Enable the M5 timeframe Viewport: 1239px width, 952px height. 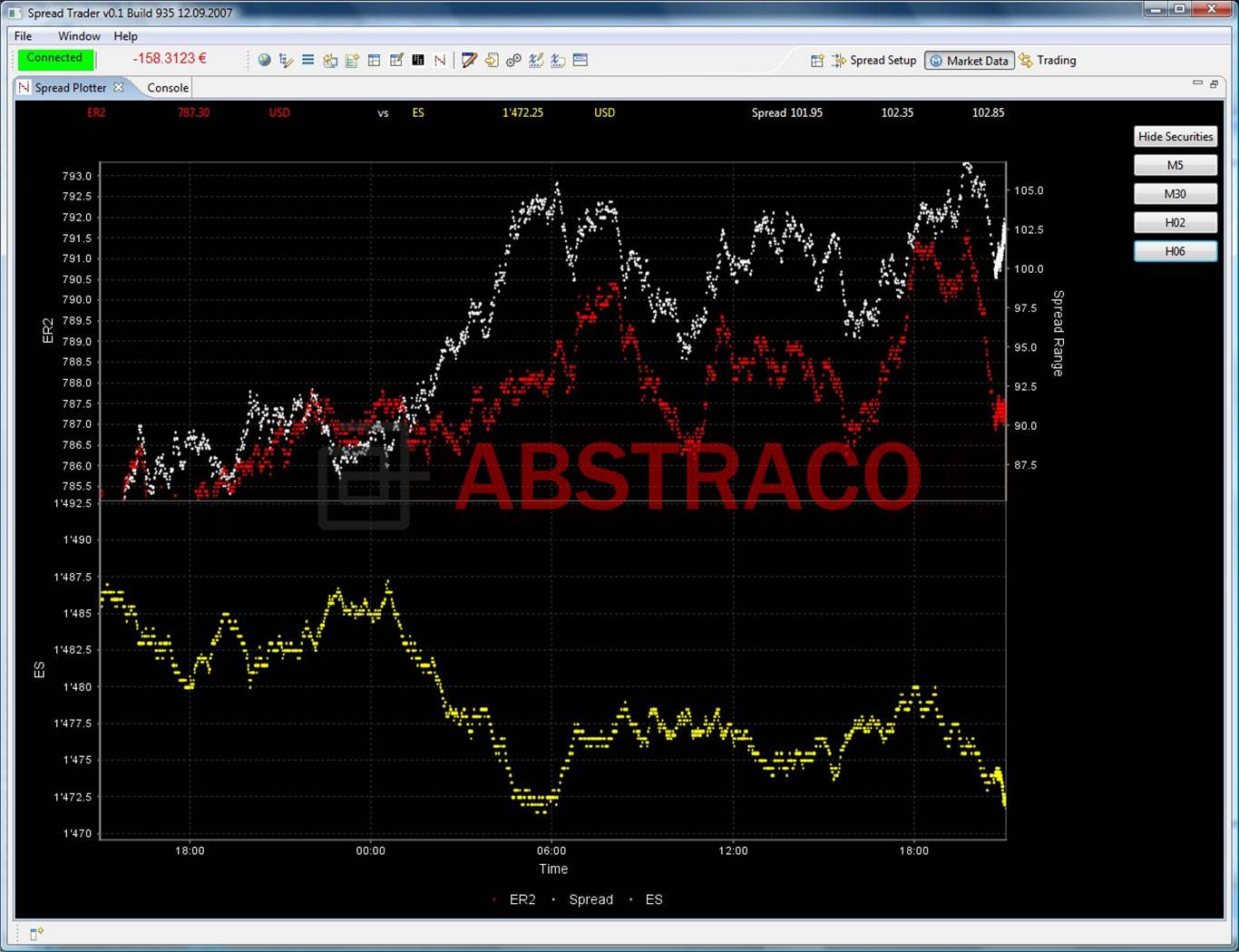pos(1175,165)
